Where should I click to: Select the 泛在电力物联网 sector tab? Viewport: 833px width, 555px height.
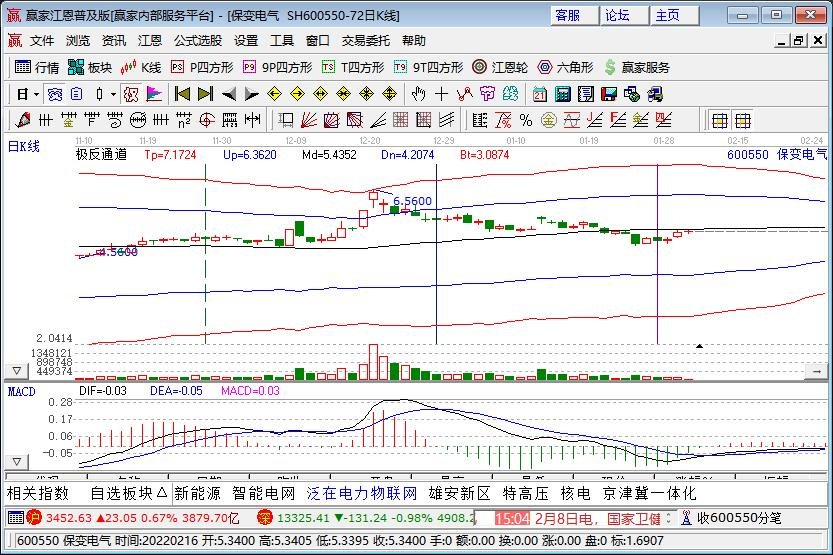pyautogui.click(x=362, y=493)
